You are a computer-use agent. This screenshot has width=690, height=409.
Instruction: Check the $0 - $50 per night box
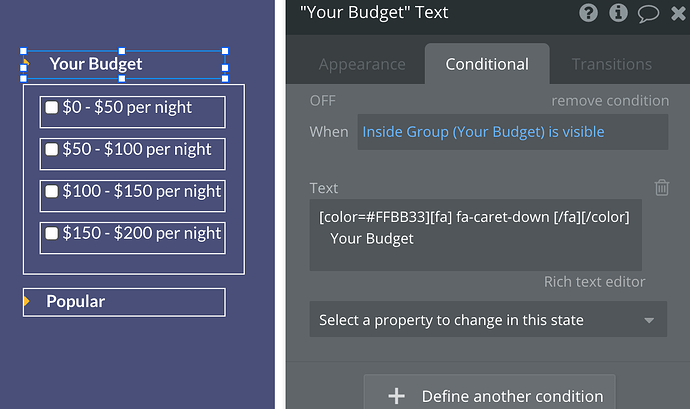(x=52, y=107)
